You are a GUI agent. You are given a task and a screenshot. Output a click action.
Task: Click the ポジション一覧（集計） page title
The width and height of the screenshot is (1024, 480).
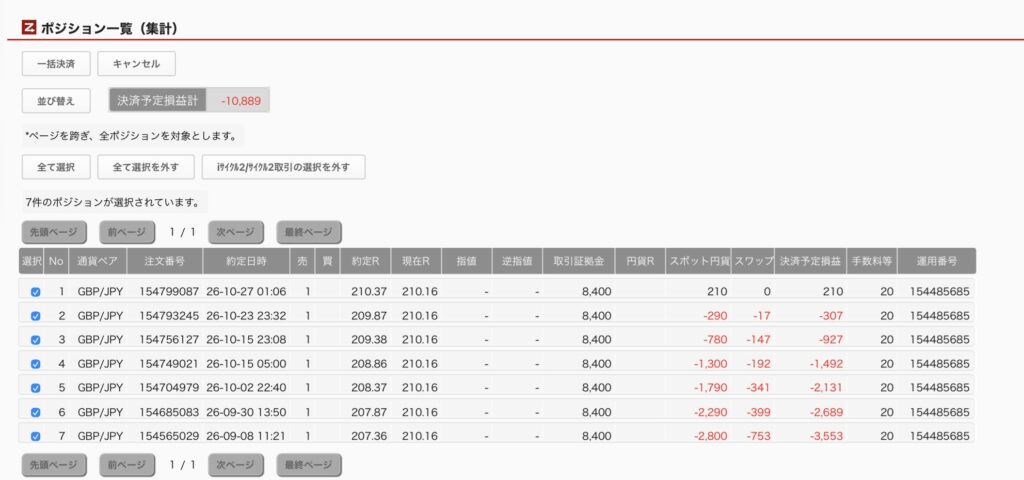109,28
